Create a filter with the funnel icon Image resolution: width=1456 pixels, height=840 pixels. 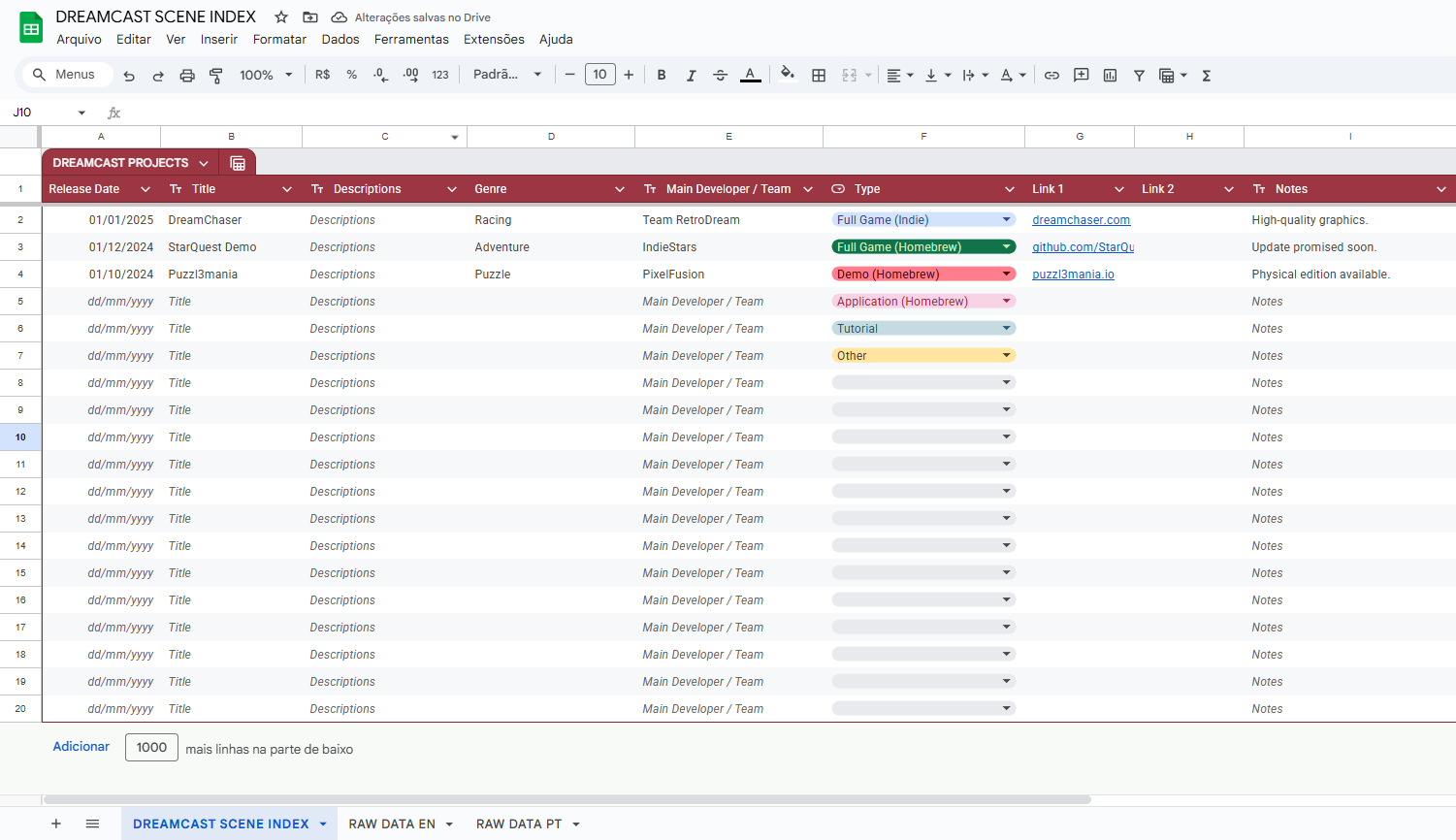tap(1139, 75)
